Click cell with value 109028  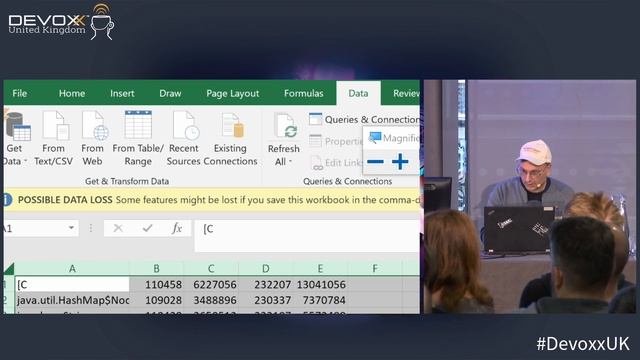click(157, 300)
